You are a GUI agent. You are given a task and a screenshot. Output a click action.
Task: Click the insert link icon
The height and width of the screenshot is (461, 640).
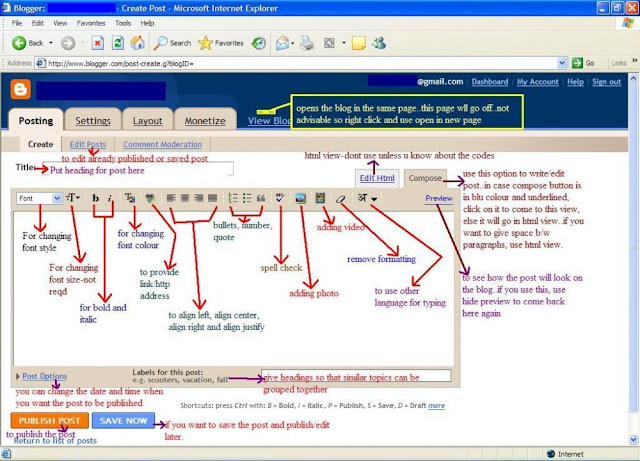(x=150, y=198)
